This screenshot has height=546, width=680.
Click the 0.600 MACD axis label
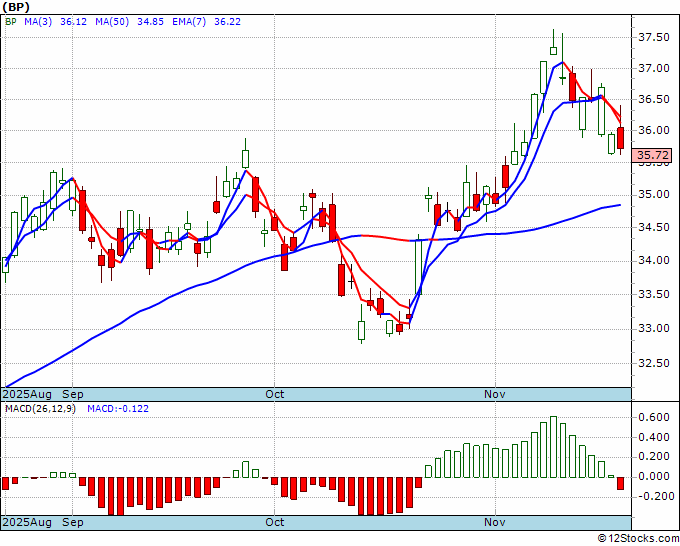click(x=654, y=418)
